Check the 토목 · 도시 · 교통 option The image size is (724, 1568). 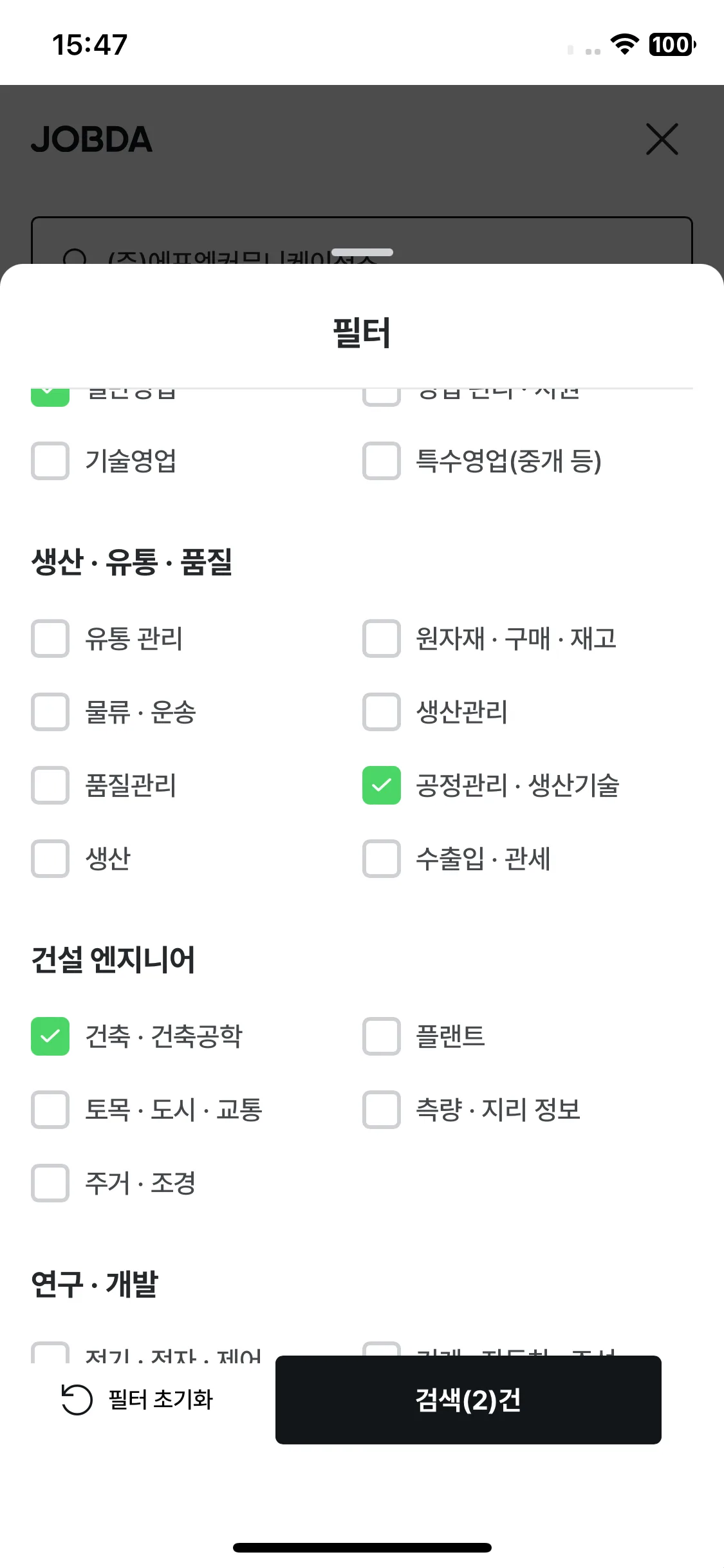pos(50,1110)
